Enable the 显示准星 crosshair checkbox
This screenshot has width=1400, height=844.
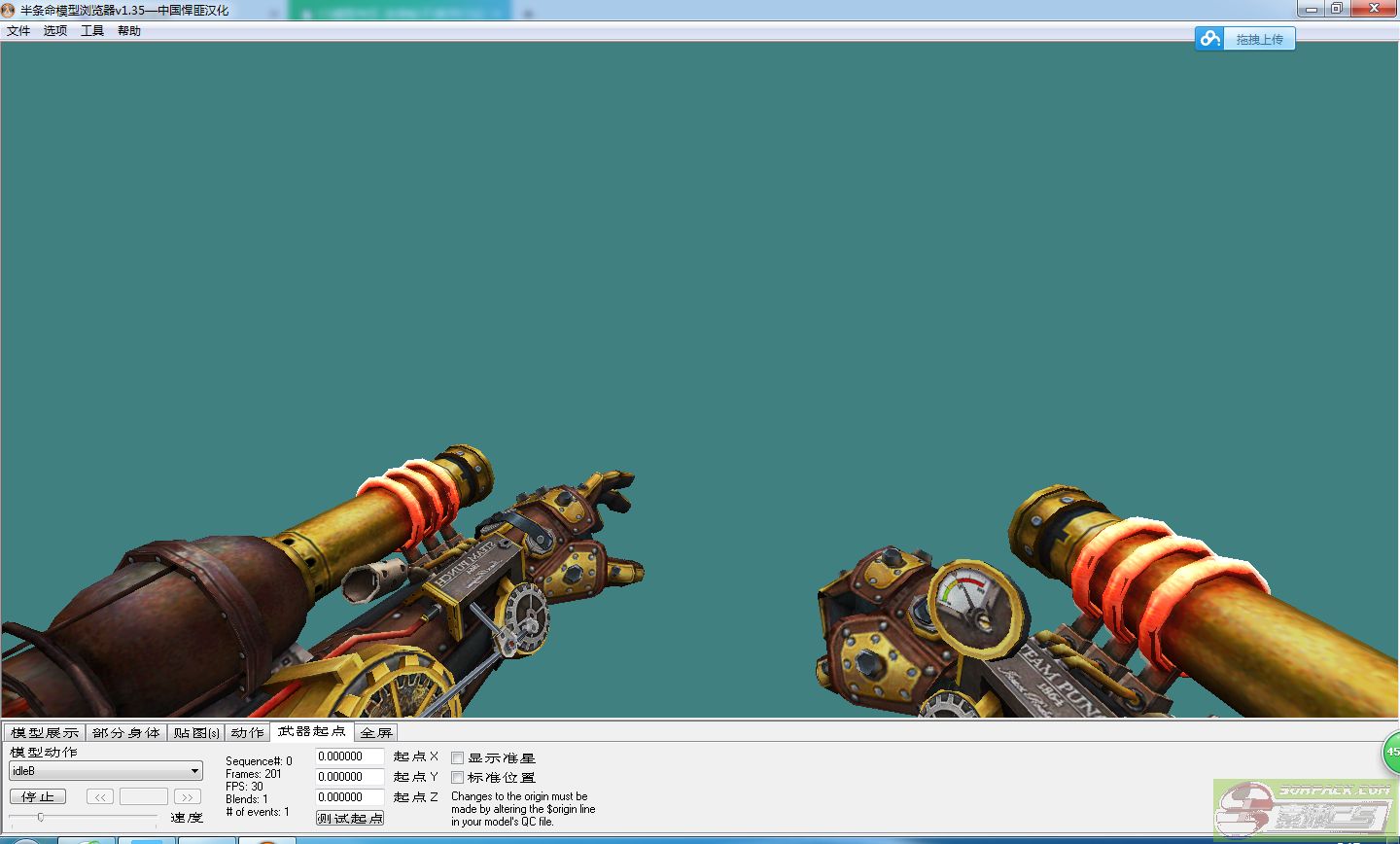pos(458,757)
